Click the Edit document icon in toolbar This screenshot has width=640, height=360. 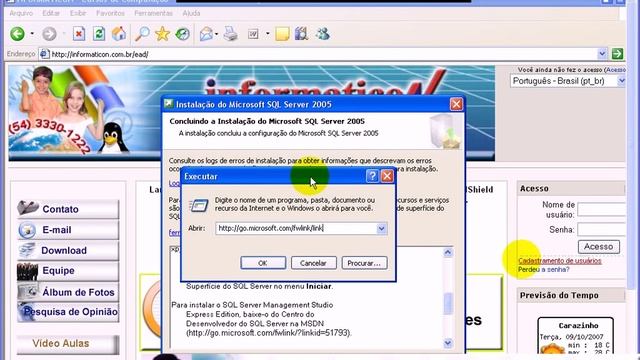(x=253, y=34)
